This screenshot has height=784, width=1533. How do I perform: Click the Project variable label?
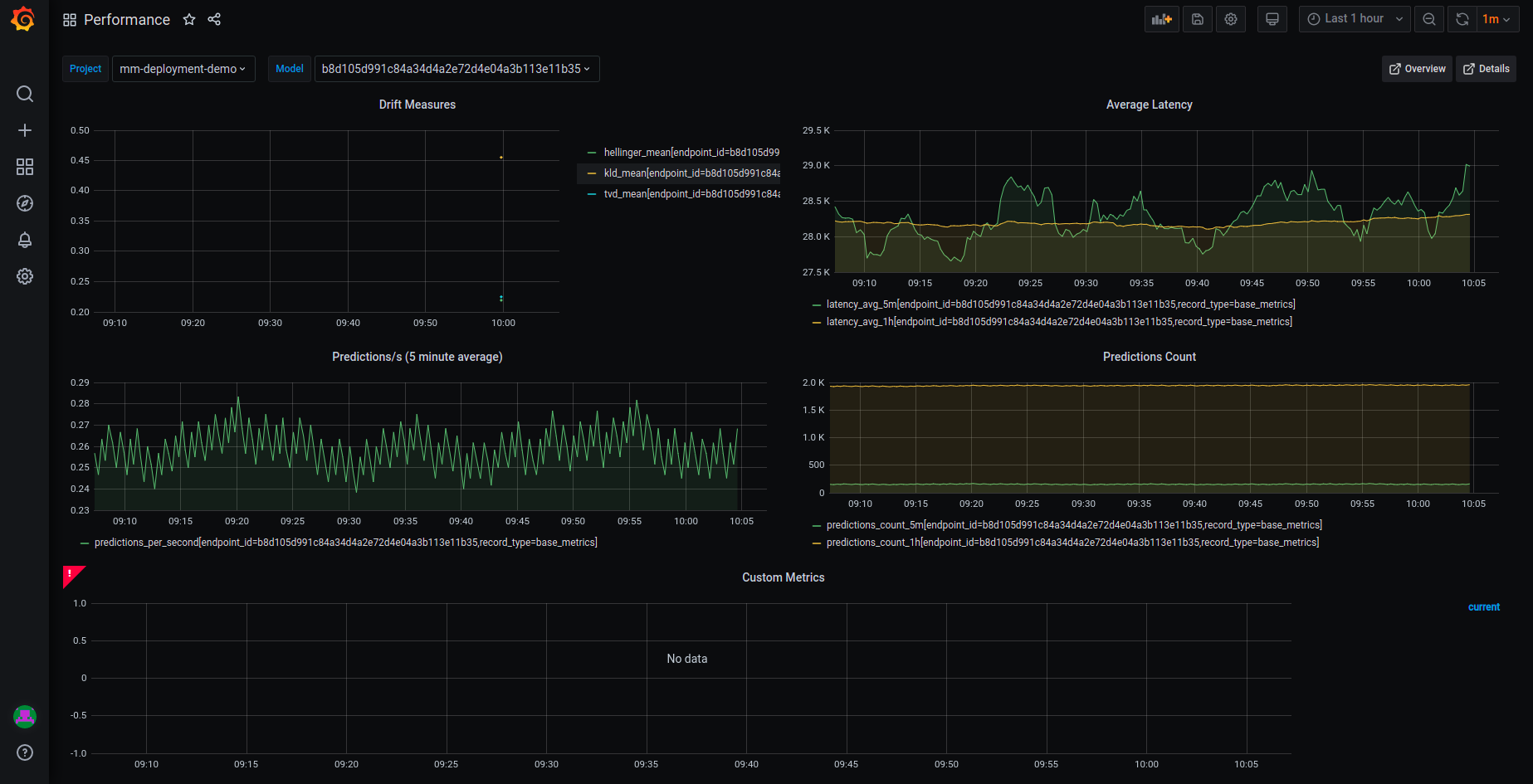pos(85,69)
